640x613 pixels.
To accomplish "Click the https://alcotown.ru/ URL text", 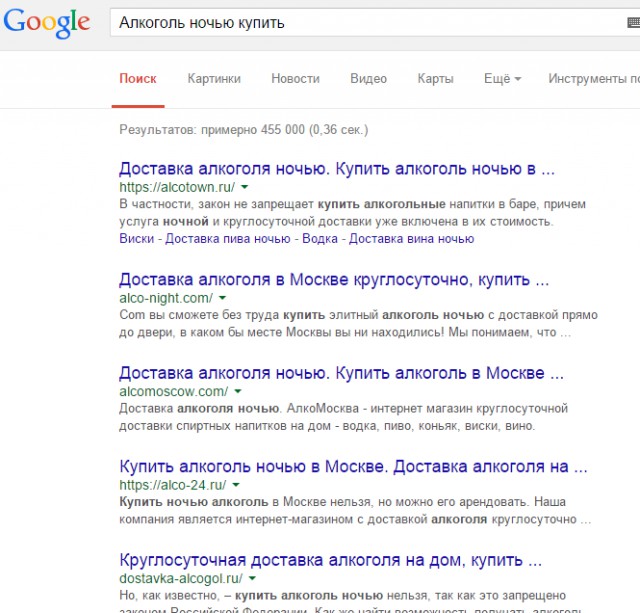I will (x=177, y=187).
